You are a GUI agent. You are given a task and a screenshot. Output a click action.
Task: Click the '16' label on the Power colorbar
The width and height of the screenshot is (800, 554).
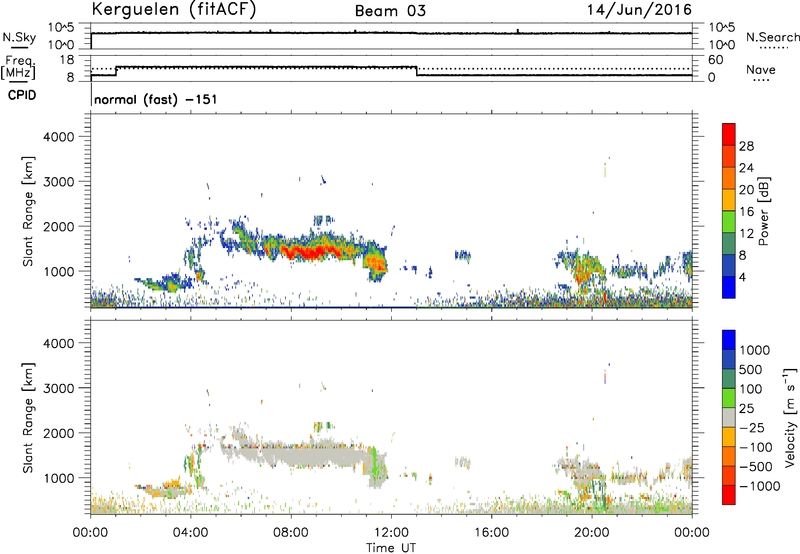coord(746,212)
